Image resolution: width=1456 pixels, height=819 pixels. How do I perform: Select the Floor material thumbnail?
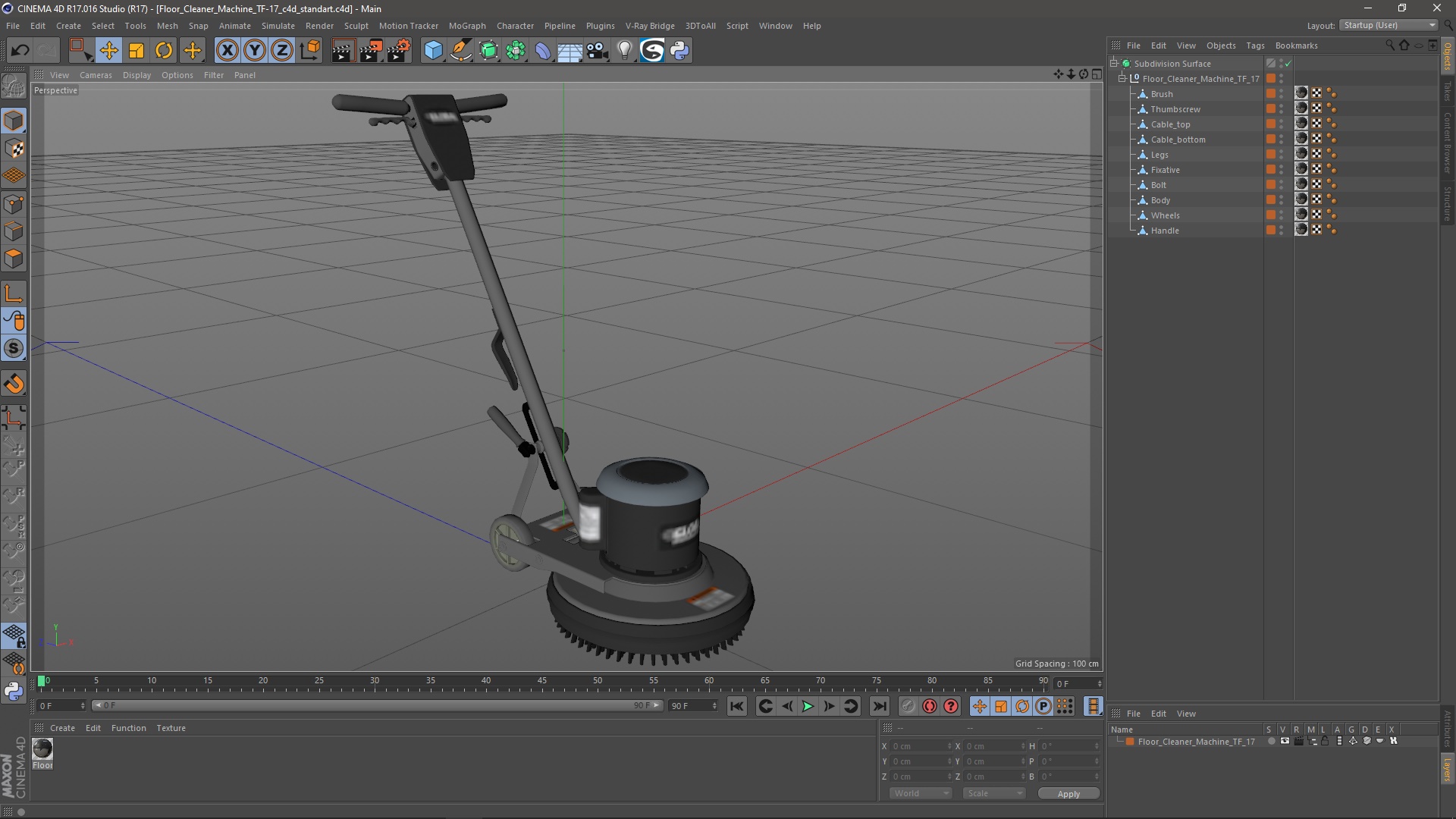42,749
